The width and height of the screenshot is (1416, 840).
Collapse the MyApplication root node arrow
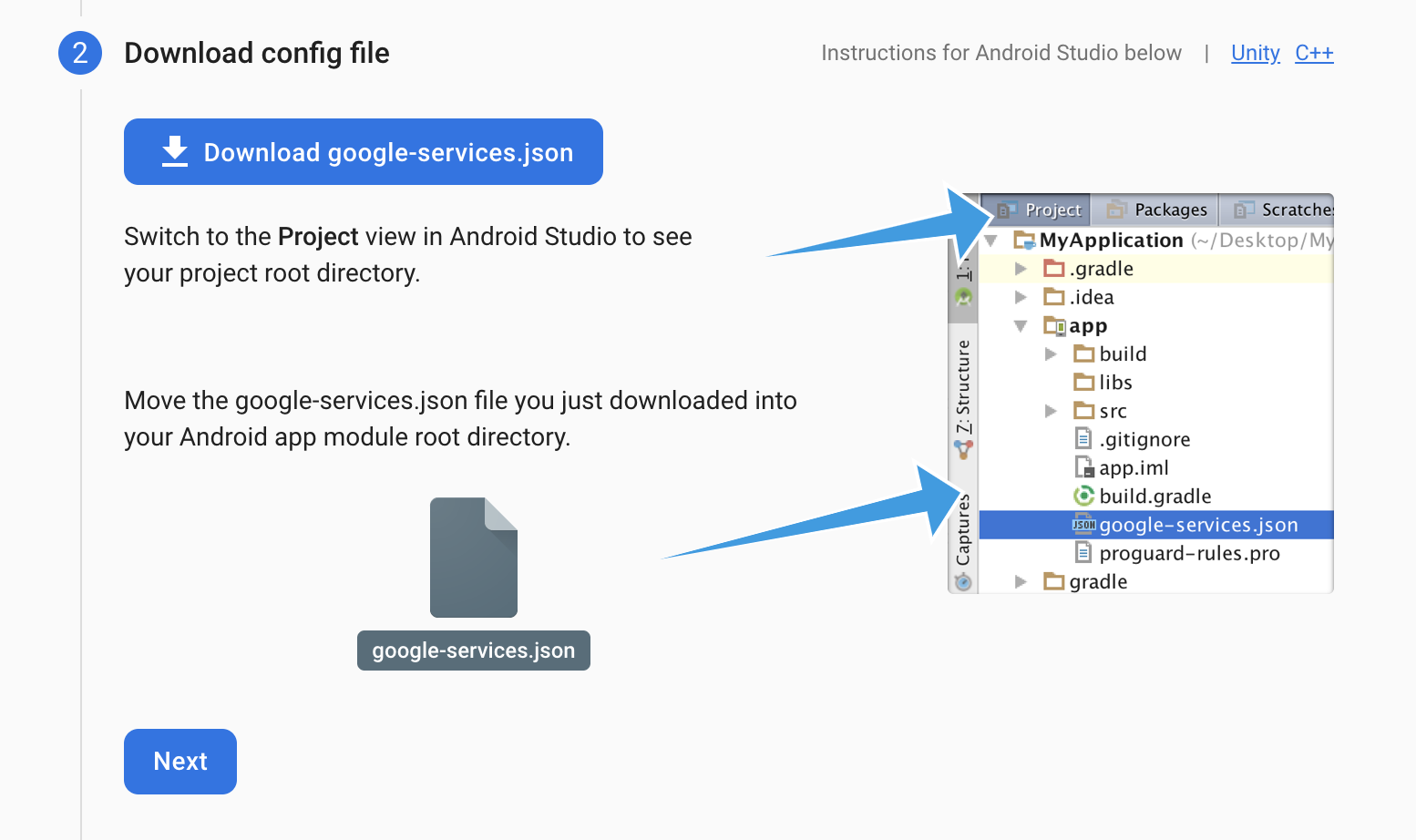[991, 241]
